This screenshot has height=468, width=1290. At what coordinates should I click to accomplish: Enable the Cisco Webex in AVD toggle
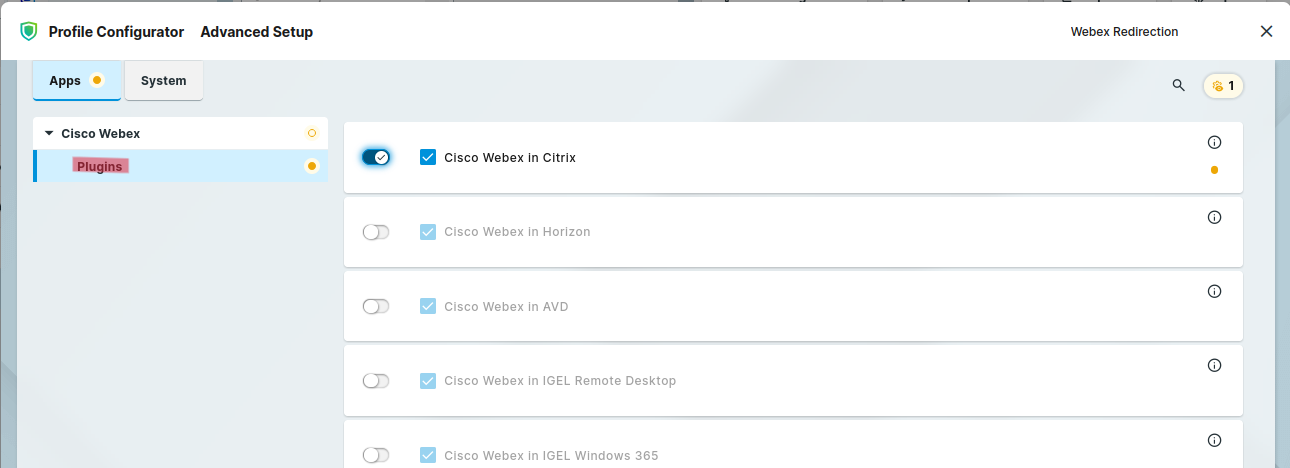pyautogui.click(x=376, y=306)
